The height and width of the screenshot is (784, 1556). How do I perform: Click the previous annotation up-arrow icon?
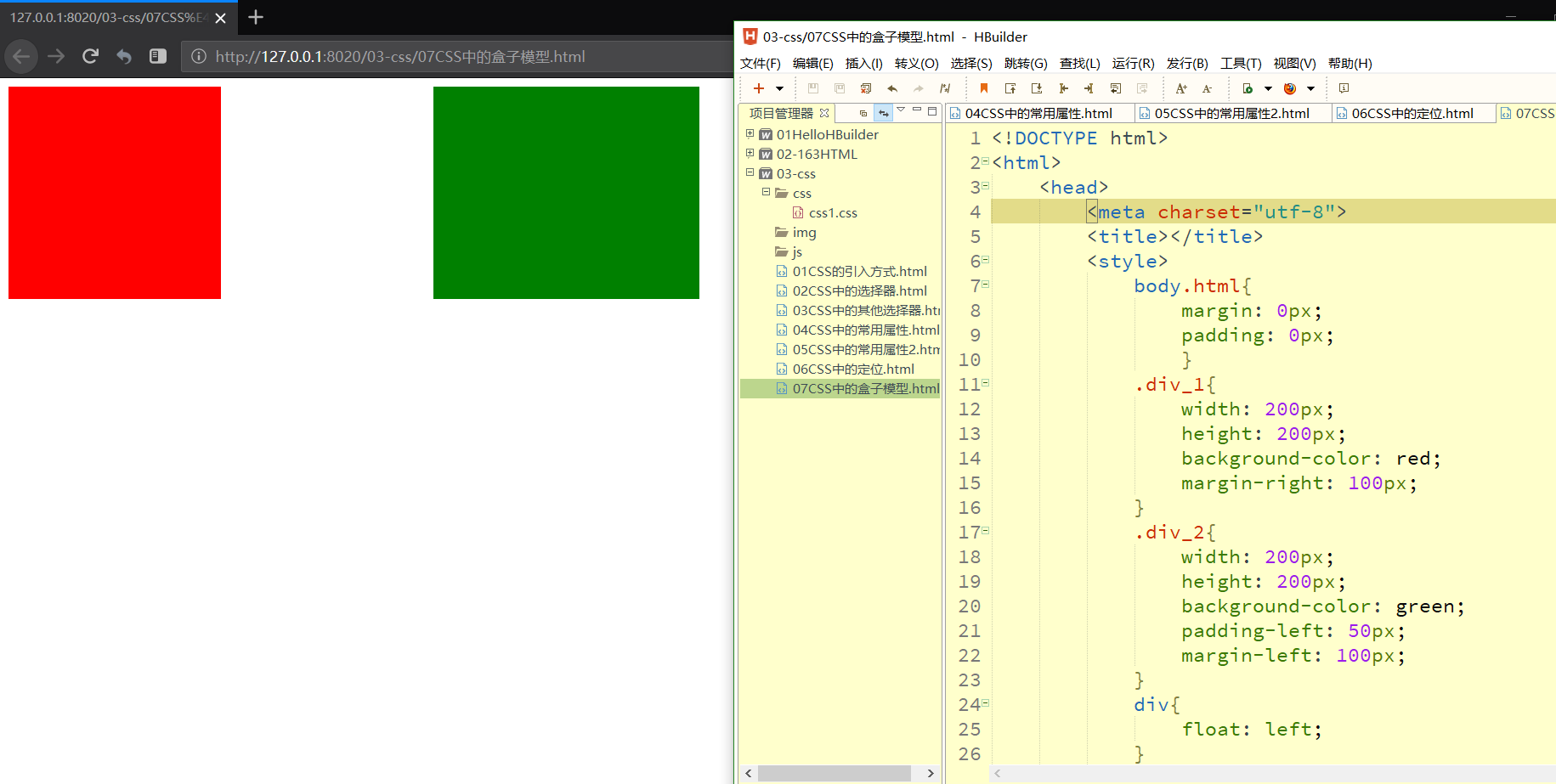[x=1010, y=88]
